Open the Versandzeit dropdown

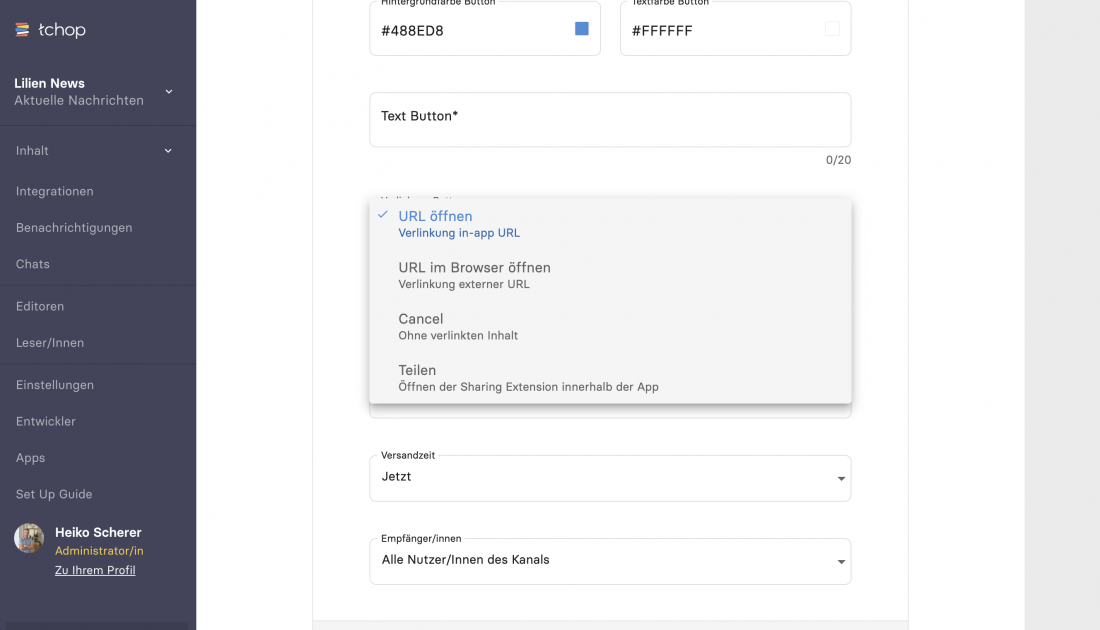[610, 477]
